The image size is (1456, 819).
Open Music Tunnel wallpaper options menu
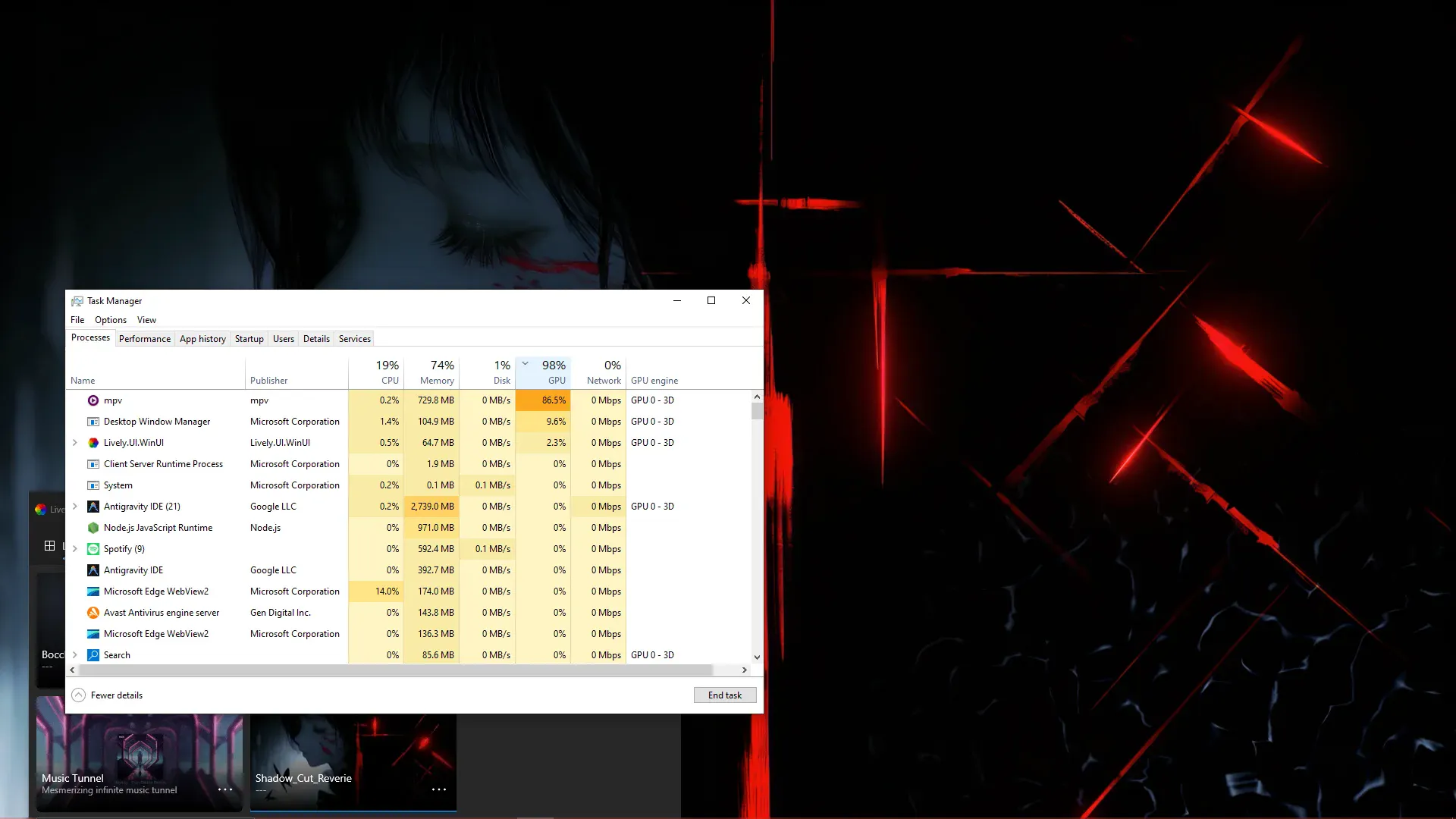click(225, 789)
